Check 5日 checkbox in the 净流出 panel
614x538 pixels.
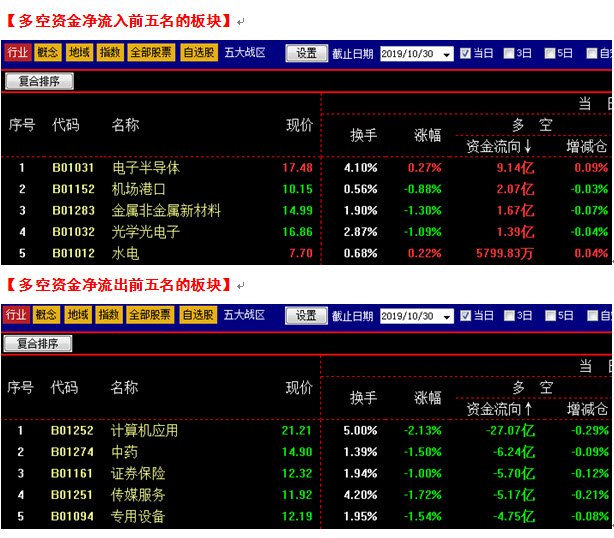pyautogui.click(x=553, y=316)
